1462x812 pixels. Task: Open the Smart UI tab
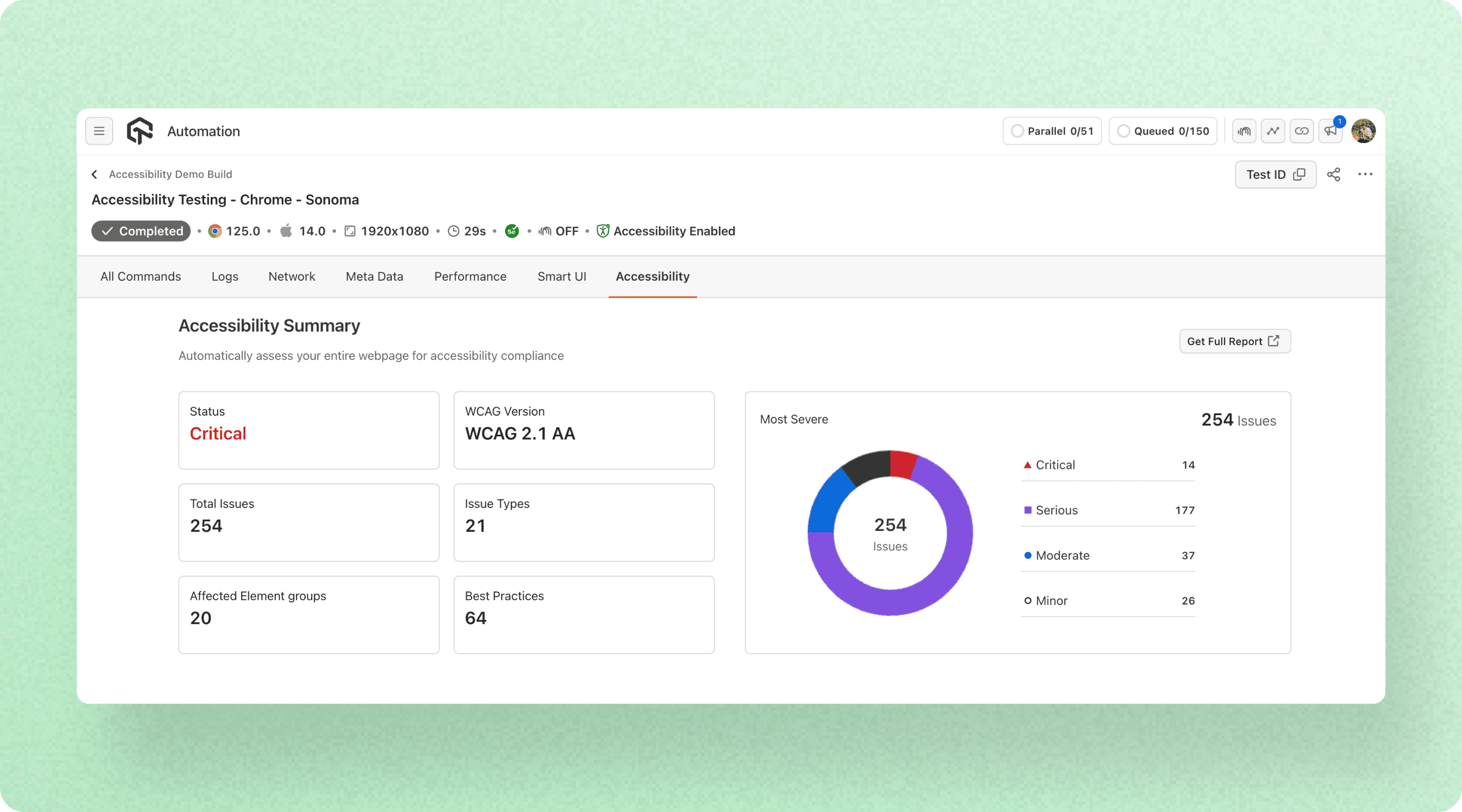click(561, 277)
